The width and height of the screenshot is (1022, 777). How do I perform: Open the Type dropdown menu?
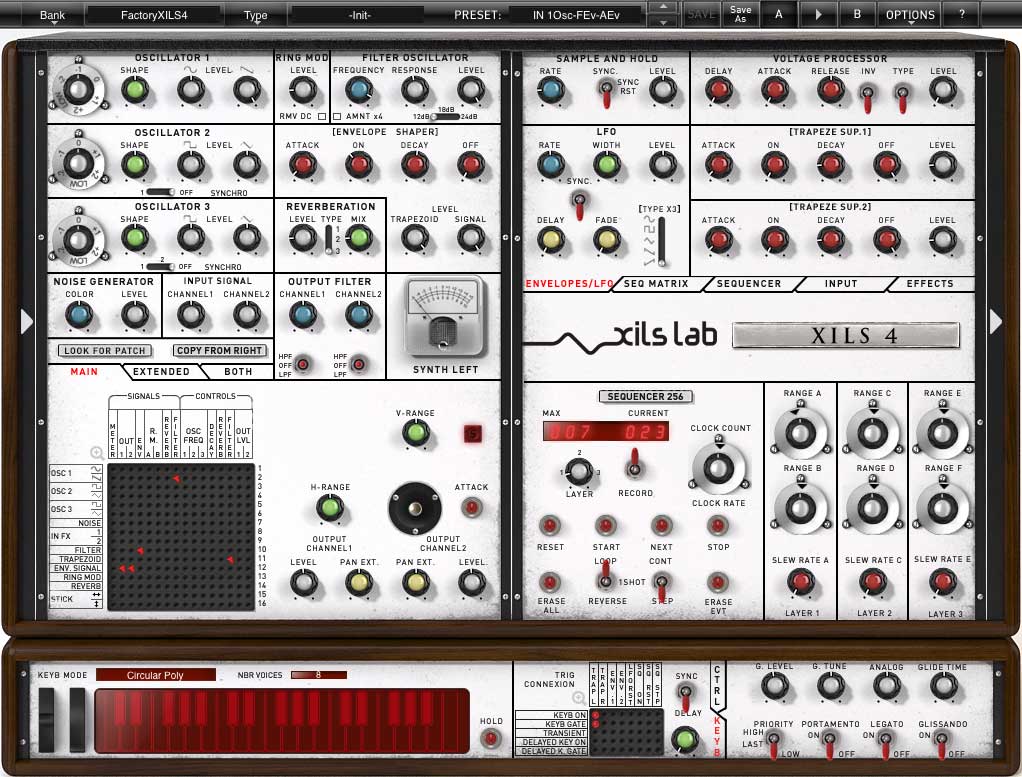tap(256, 16)
